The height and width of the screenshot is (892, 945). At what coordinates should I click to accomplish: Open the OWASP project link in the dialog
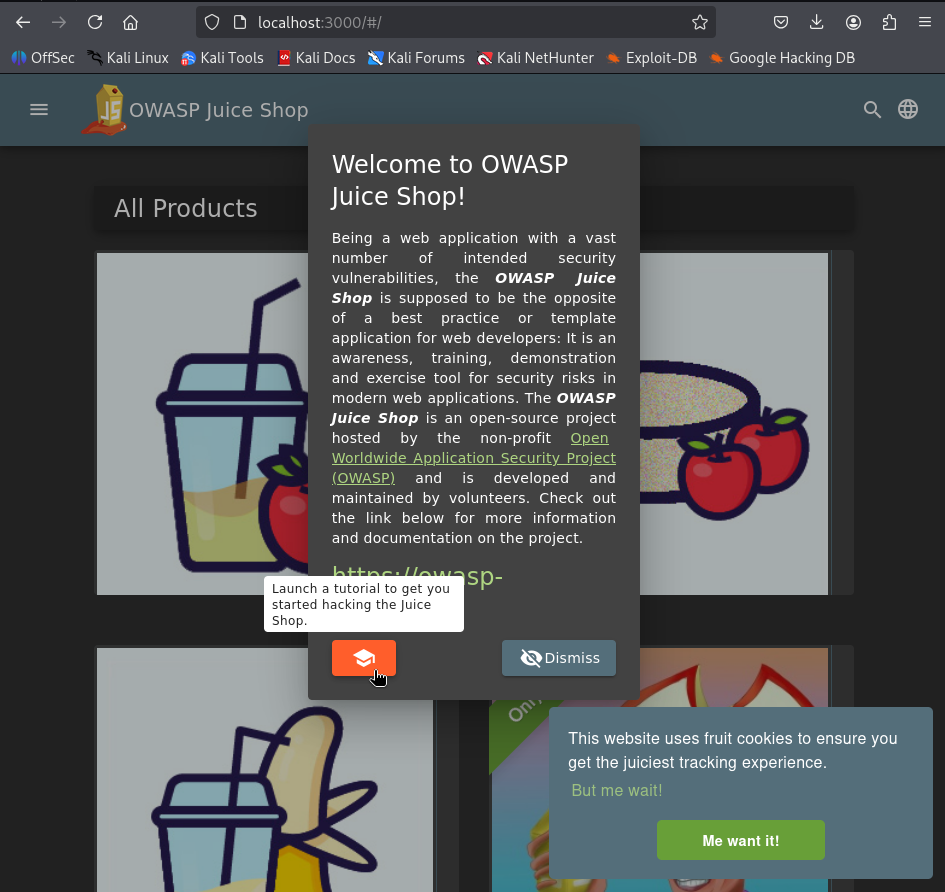tap(474, 458)
